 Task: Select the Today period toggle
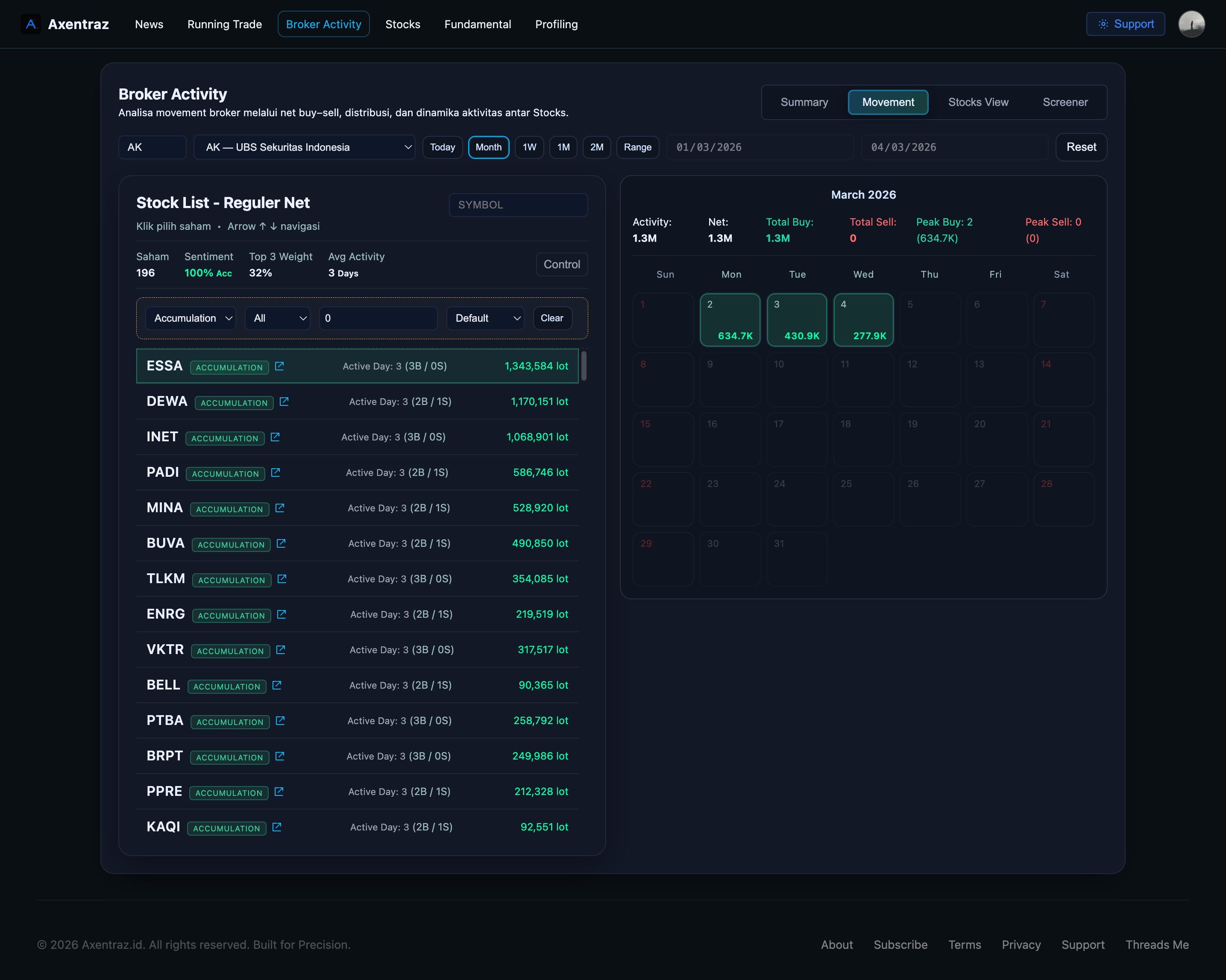442,147
